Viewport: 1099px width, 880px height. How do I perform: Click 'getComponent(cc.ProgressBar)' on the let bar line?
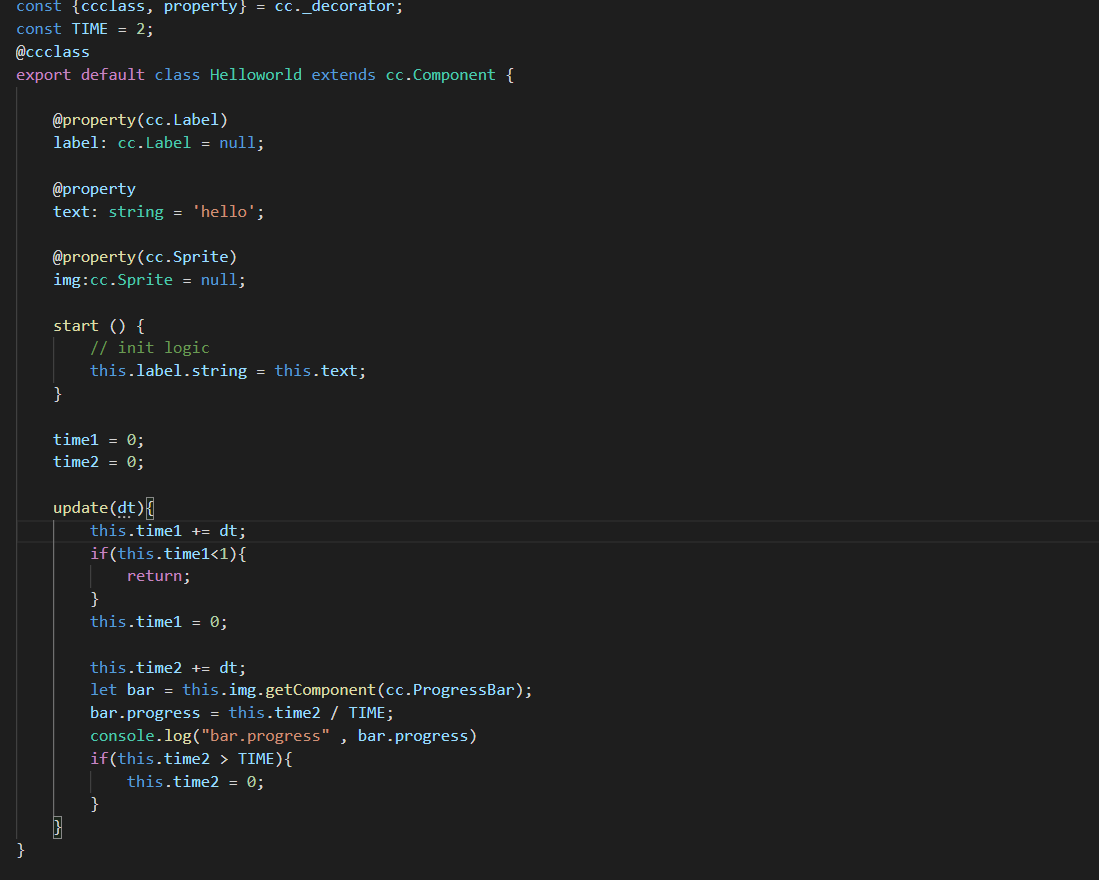394,690
